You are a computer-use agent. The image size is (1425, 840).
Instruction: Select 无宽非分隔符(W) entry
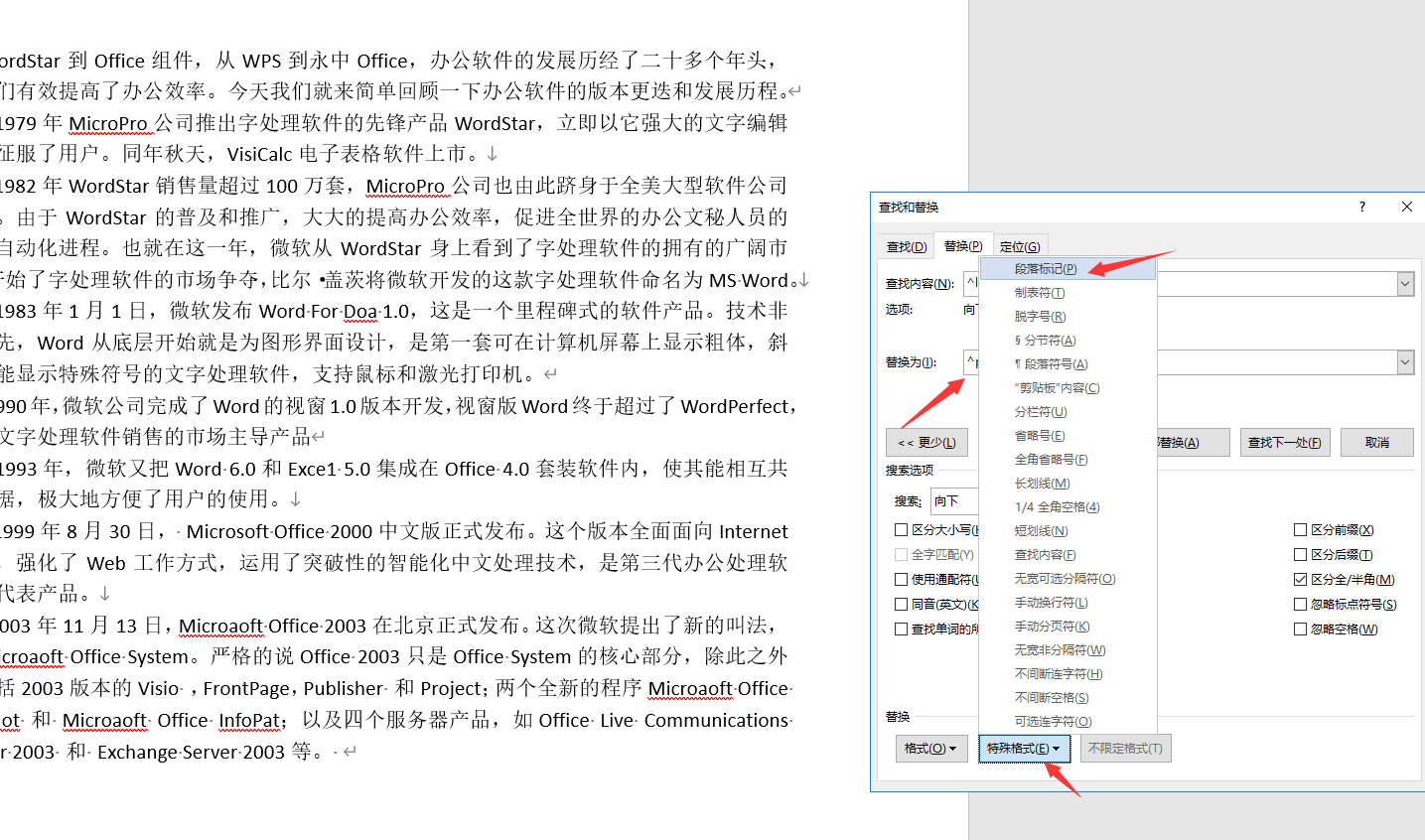pyautogui.click(x=1068, y=650)
